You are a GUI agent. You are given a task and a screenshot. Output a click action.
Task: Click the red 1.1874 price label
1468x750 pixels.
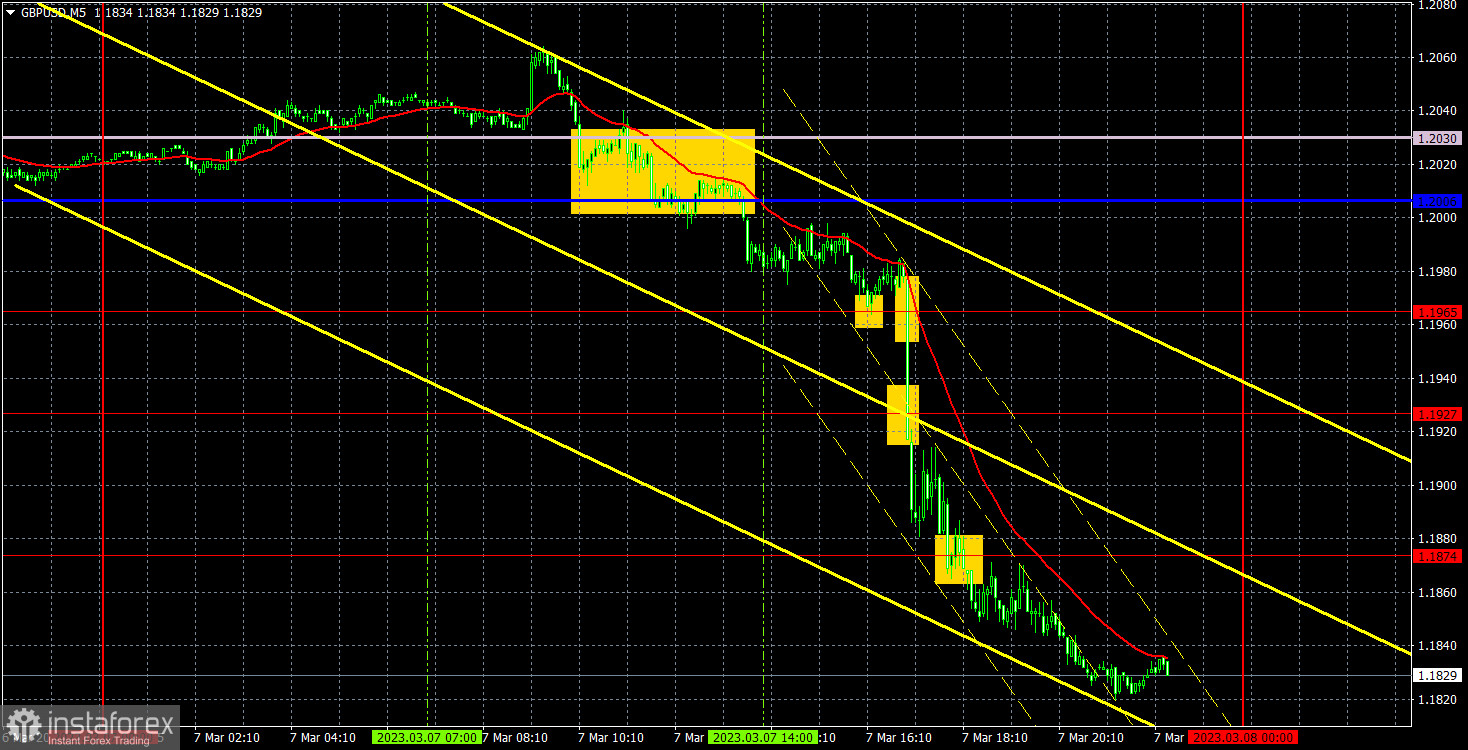1438,555
